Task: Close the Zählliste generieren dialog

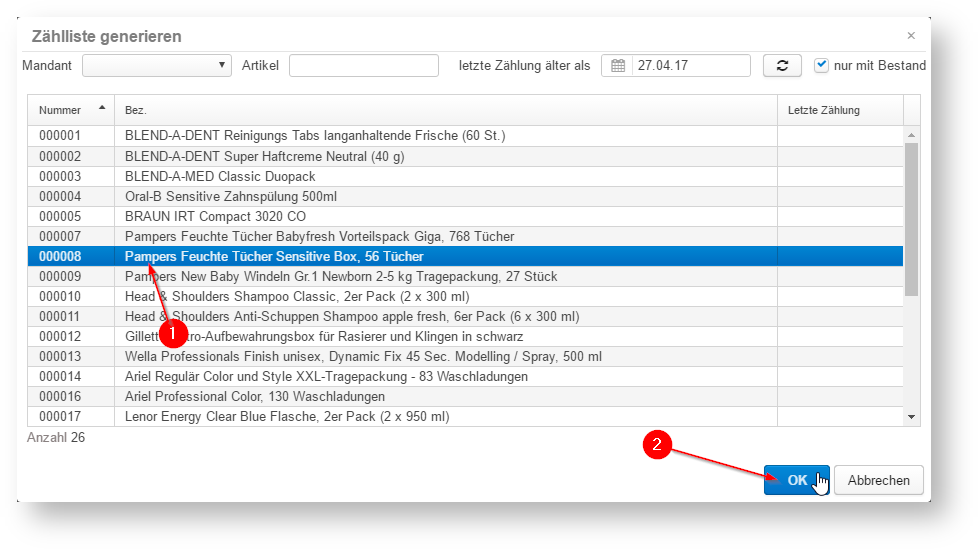Action: pos(911,36)
